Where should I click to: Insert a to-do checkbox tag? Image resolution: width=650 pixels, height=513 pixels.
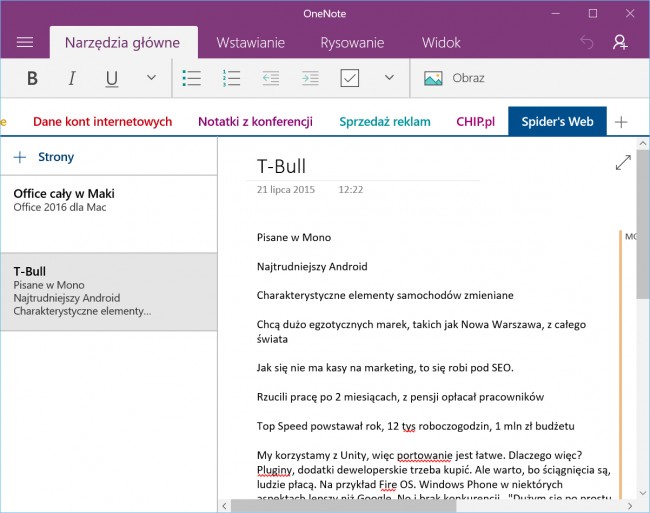[349, 78]
